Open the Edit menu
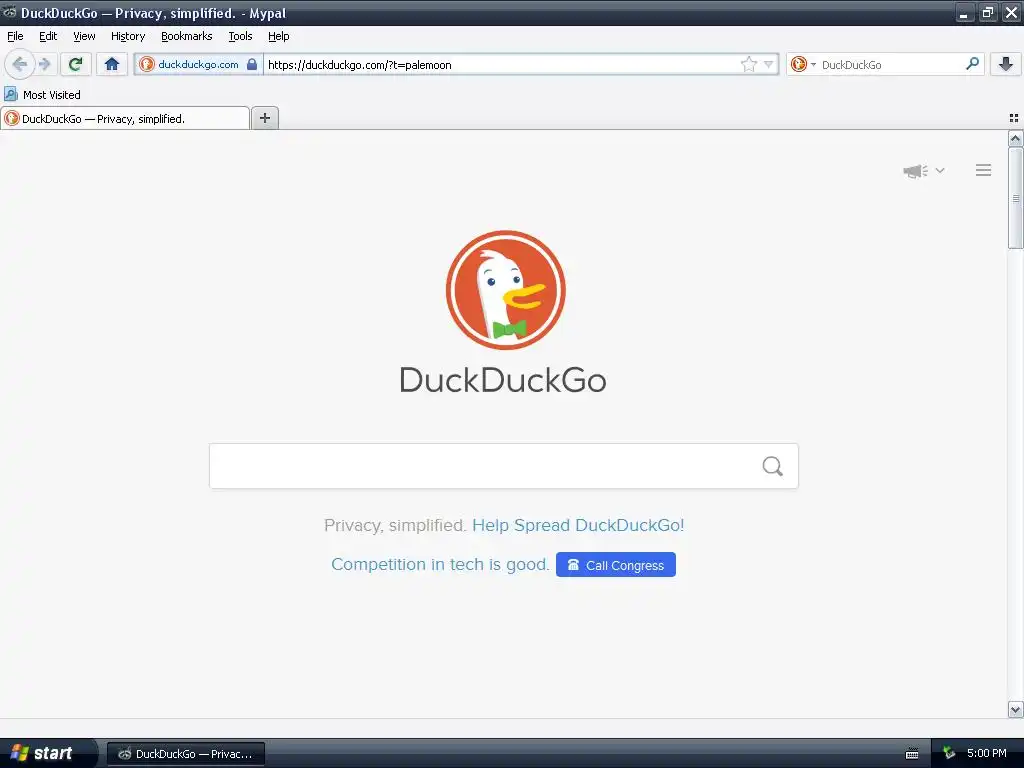The height and width of the screenshot is (768, 1024). click(48, 36)
